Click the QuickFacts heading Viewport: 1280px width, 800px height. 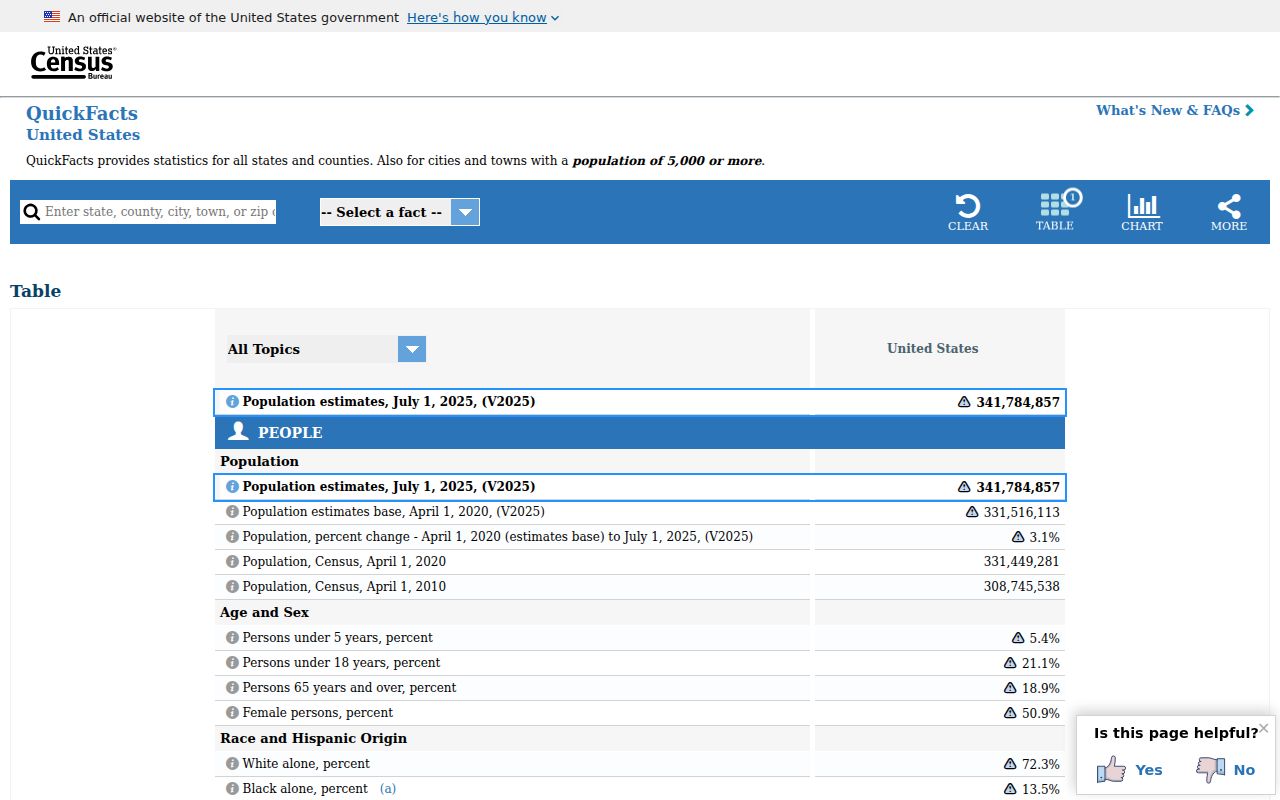click(x=82, y=113)
